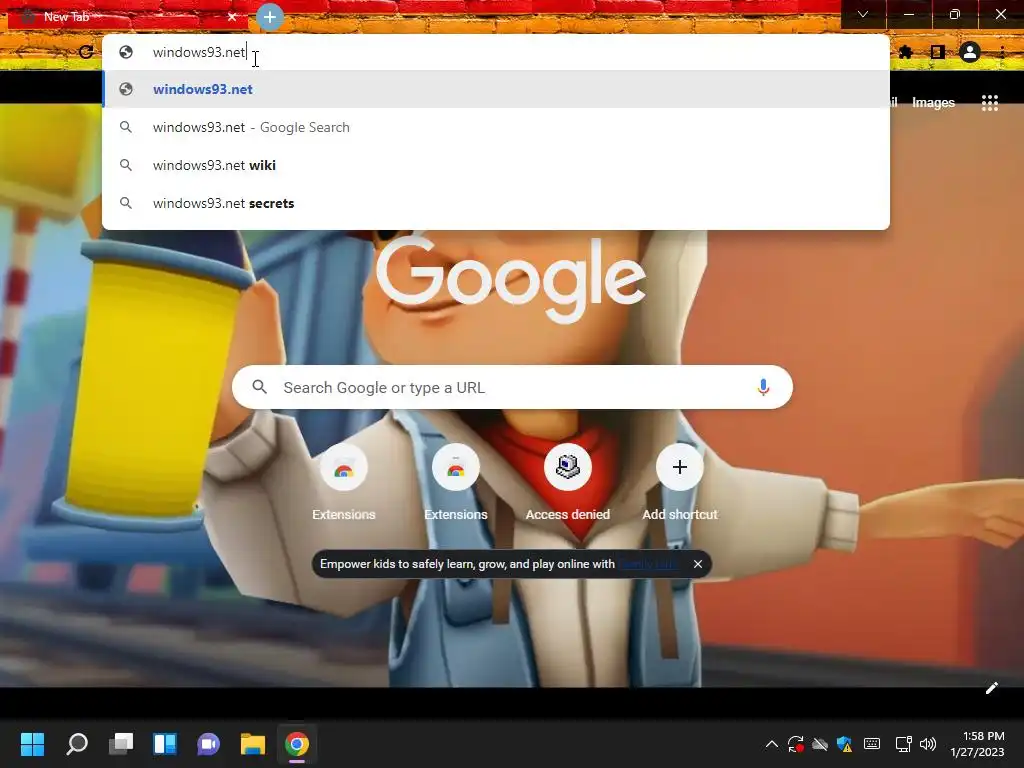Open Task View on taskbar

point(121,744)
